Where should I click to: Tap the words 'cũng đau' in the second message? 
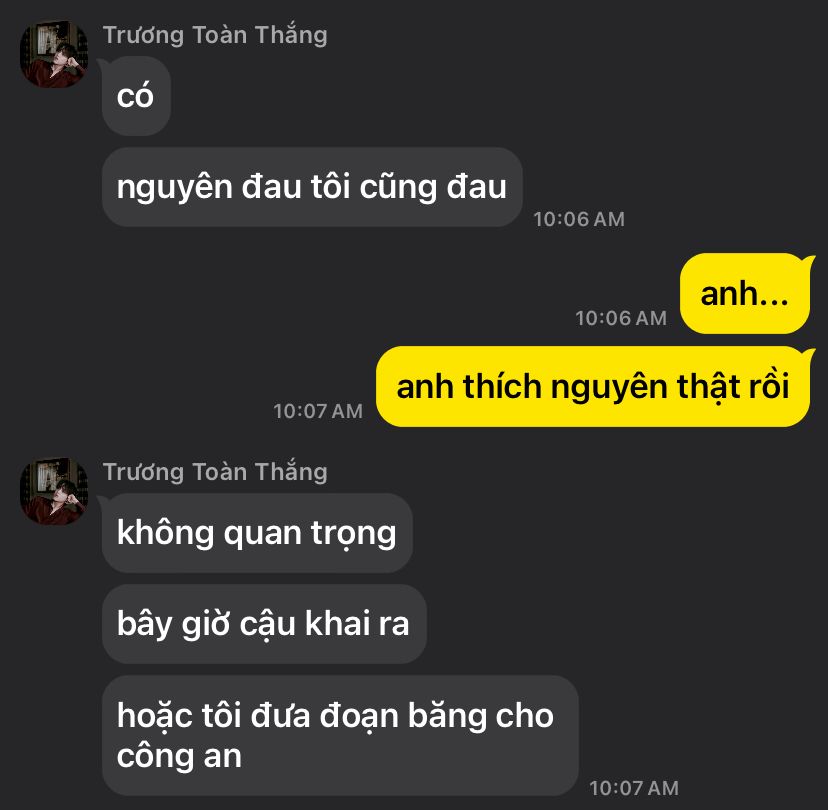[433, 188]
